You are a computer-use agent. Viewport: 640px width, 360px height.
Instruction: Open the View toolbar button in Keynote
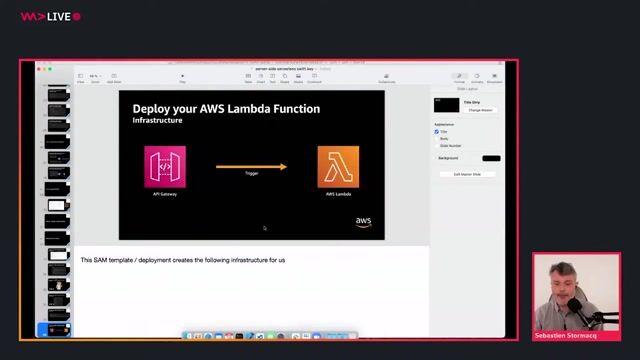[x=80, y=78]
